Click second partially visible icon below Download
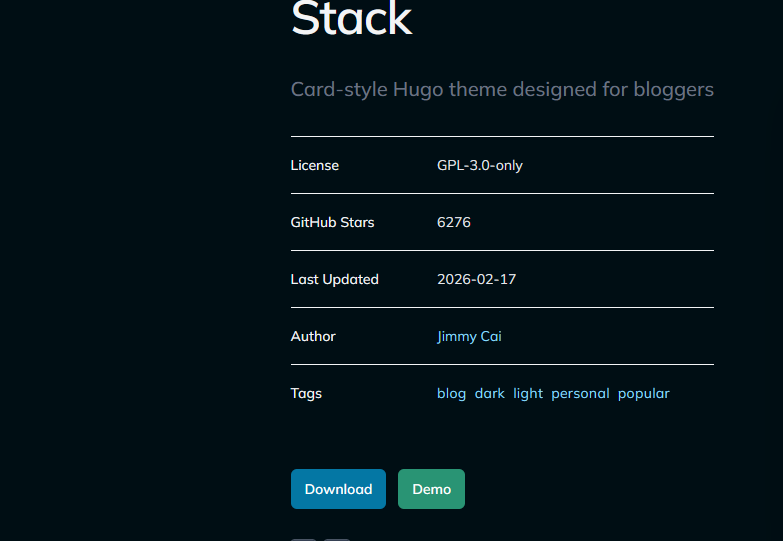This screenshot has height=541, width=783. [x=337, y=539]
